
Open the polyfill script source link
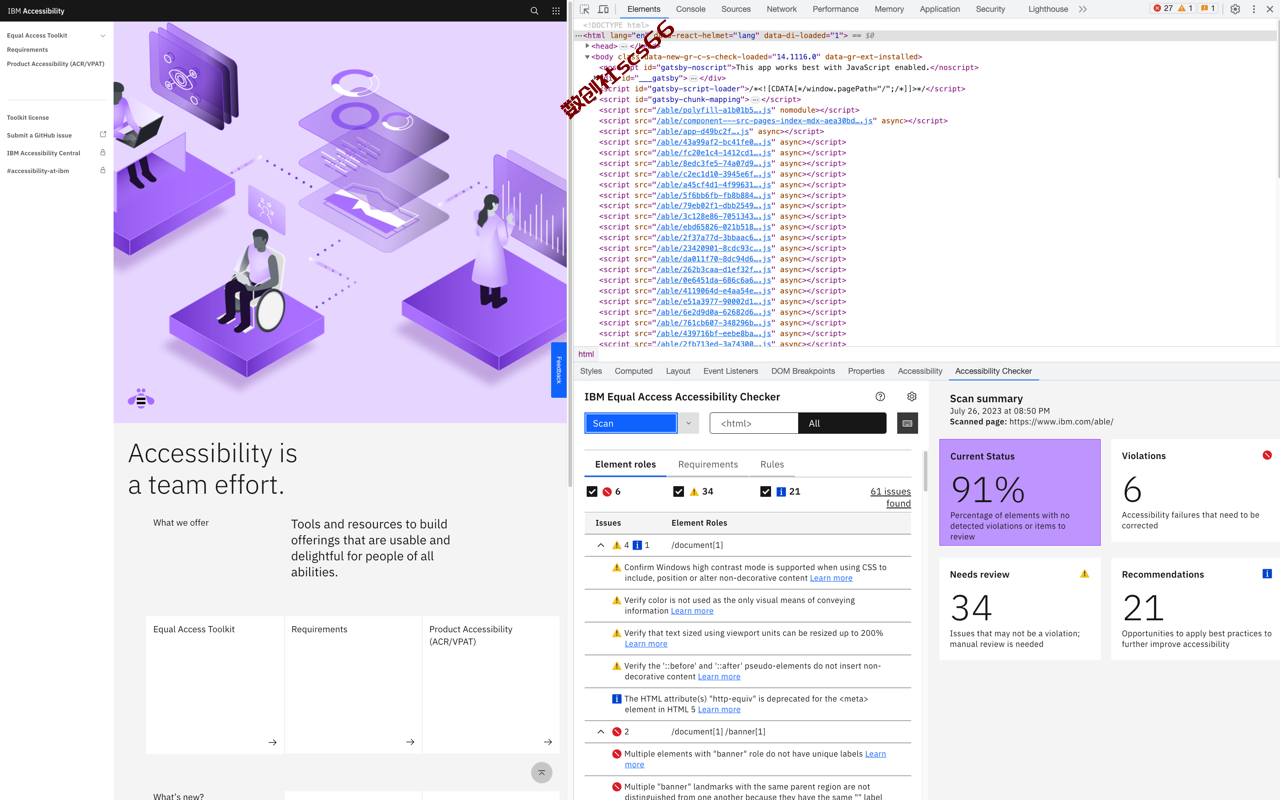tap(714, 110)
